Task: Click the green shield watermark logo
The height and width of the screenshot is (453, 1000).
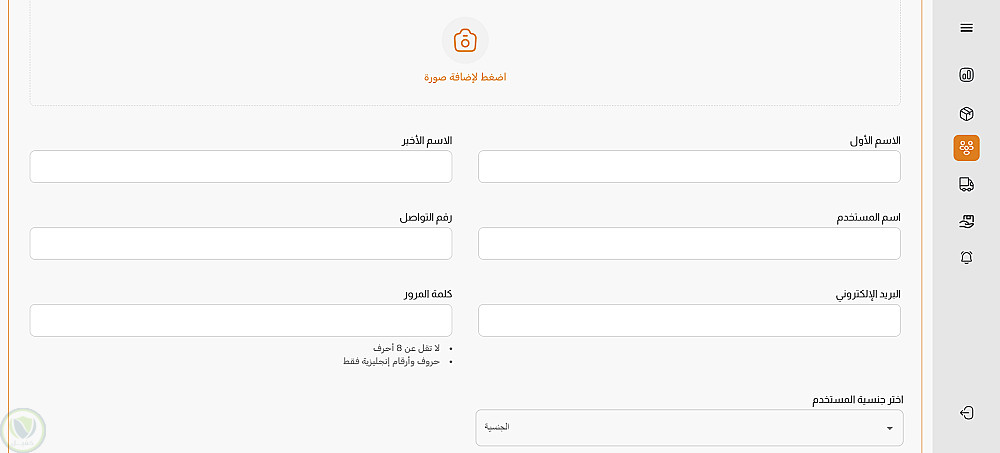Action: point(22,430)
